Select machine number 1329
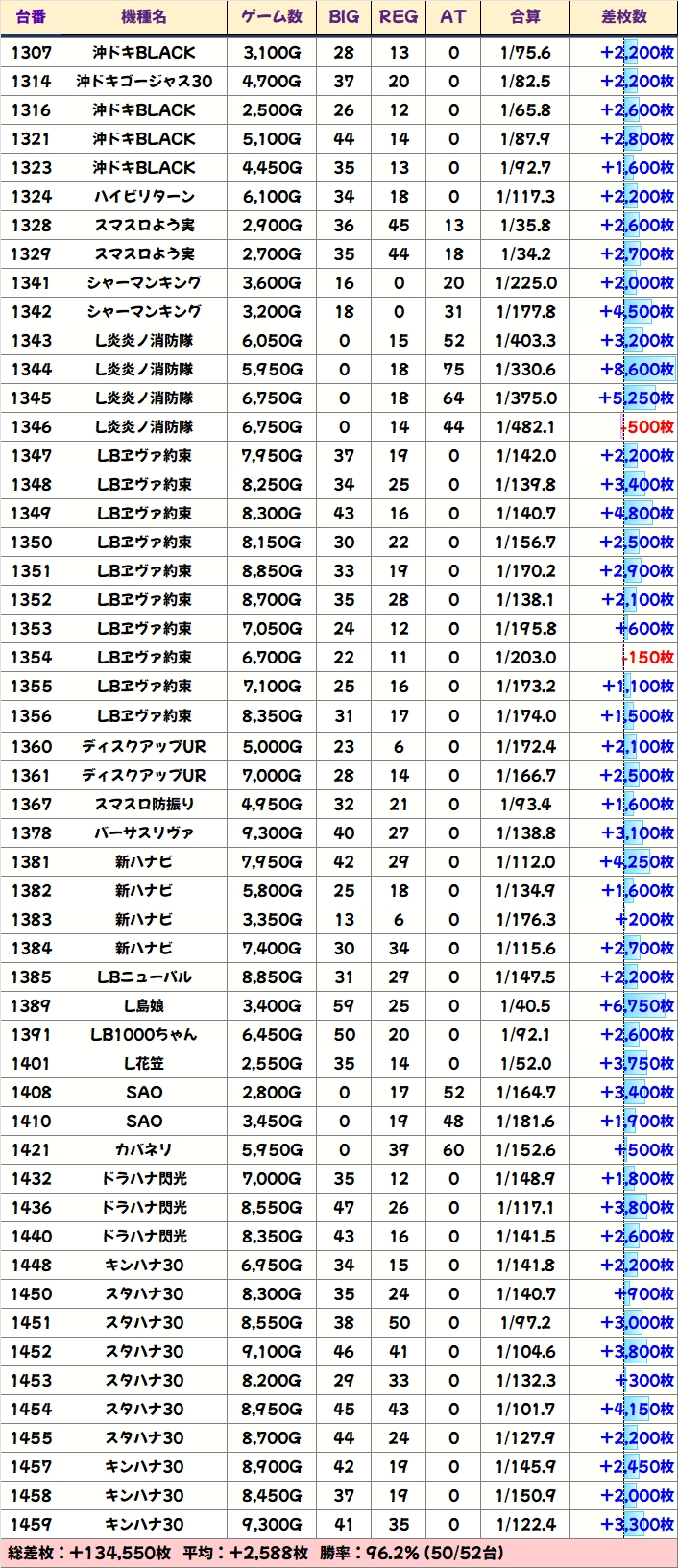This screenshot has height=1568, width=678. (x=31, y=253)
